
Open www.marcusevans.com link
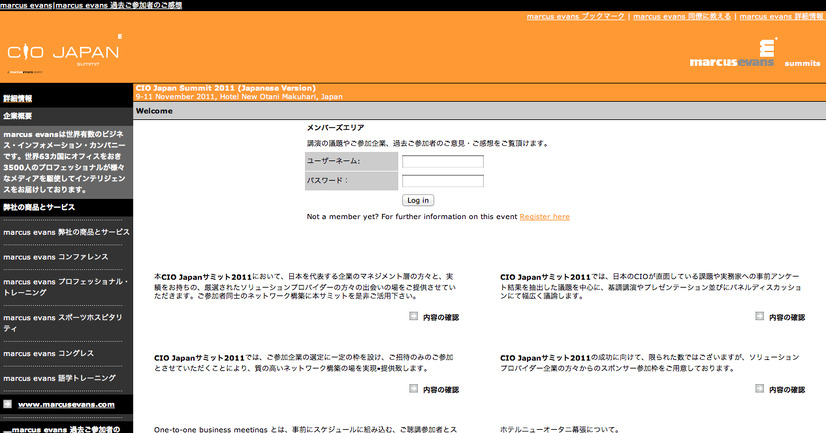[x=66, y=405]
